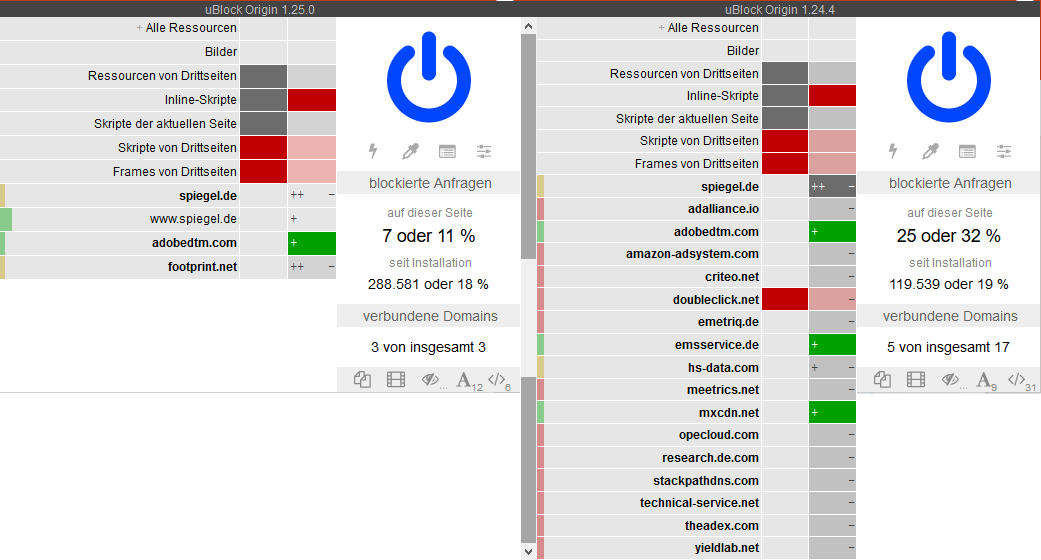Click red Frames von Drittseiten global cell in 1.24.4
The width and height of the screenshot is (1041, 560).
pyautogui.click(x=785, y=163)
